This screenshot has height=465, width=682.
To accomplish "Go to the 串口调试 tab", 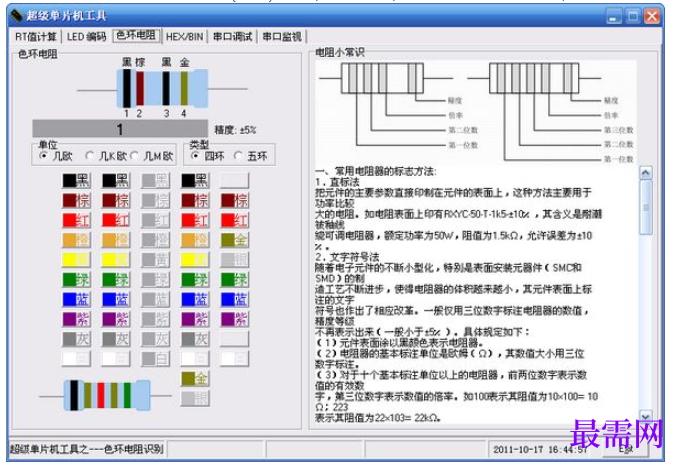I will point(232,37).
